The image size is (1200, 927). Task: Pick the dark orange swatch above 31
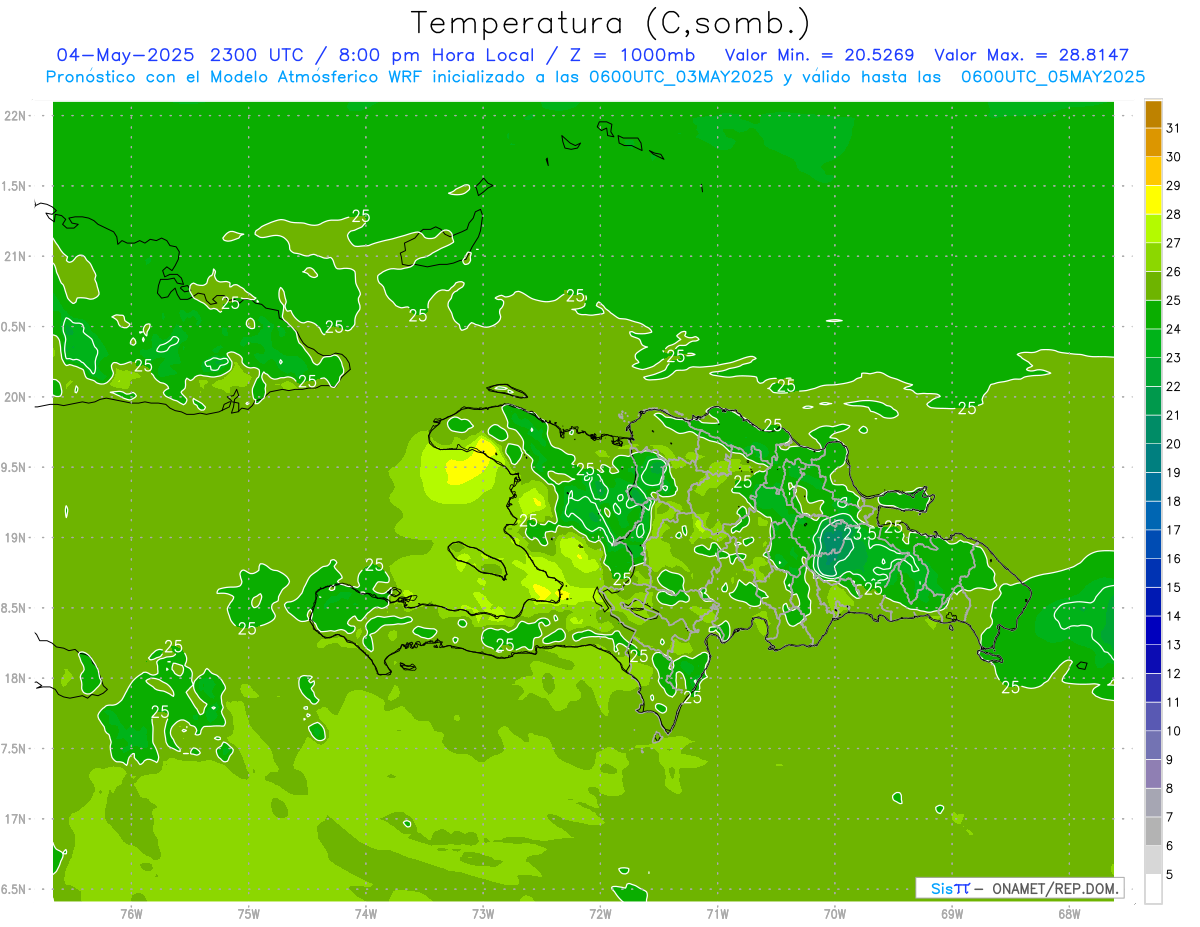(1153, 114)
